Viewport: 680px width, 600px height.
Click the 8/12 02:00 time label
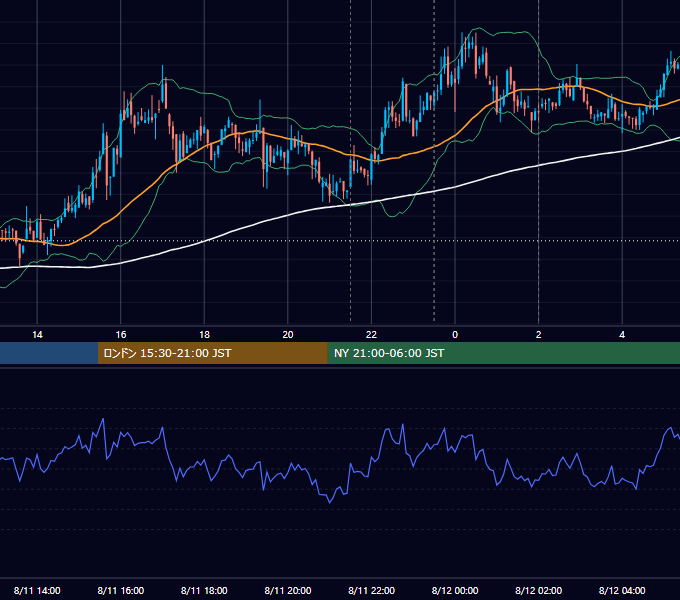tap(538, 590)
